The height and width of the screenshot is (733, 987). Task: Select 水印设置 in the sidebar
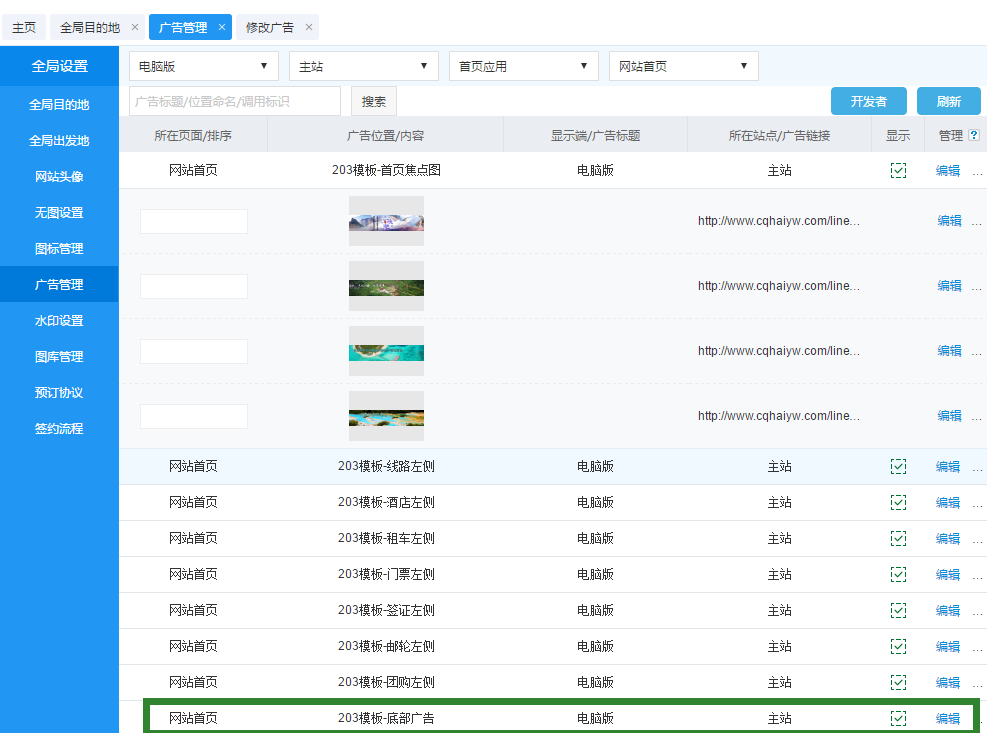[59, 321]
